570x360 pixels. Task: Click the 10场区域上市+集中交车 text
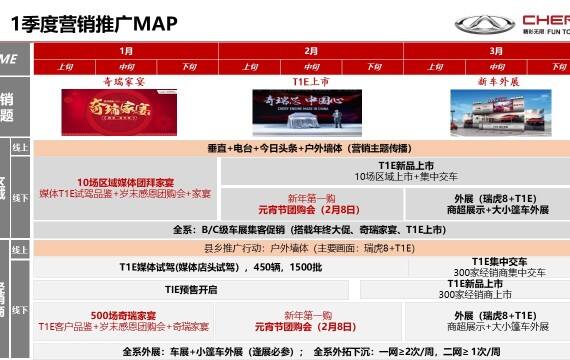coord(406,177)
